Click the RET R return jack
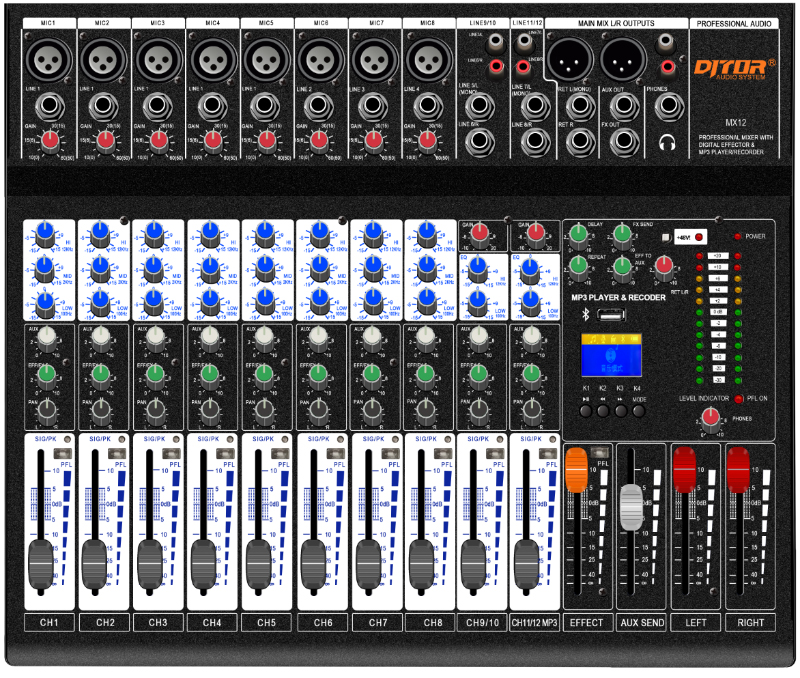Viewport: 800px width, 678px height. tap(580, 140)
